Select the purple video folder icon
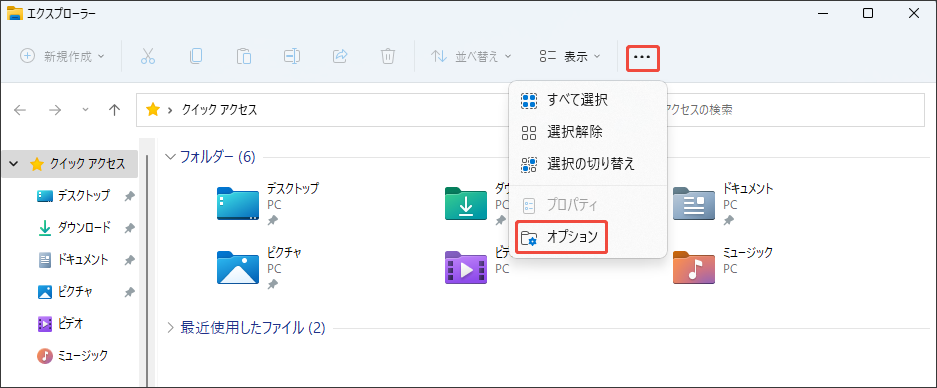This screenshot has width=937, height=388. (466, 267)
